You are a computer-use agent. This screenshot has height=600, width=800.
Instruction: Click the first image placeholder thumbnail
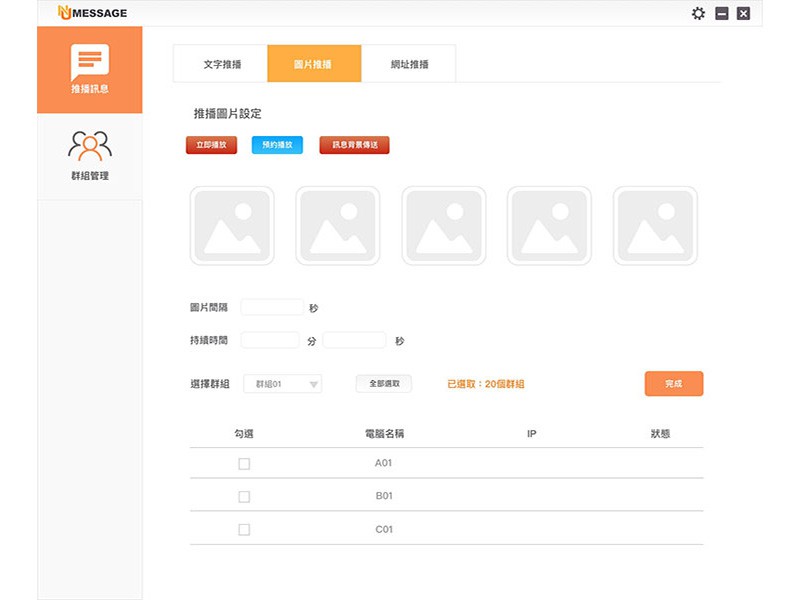[232, 226]
